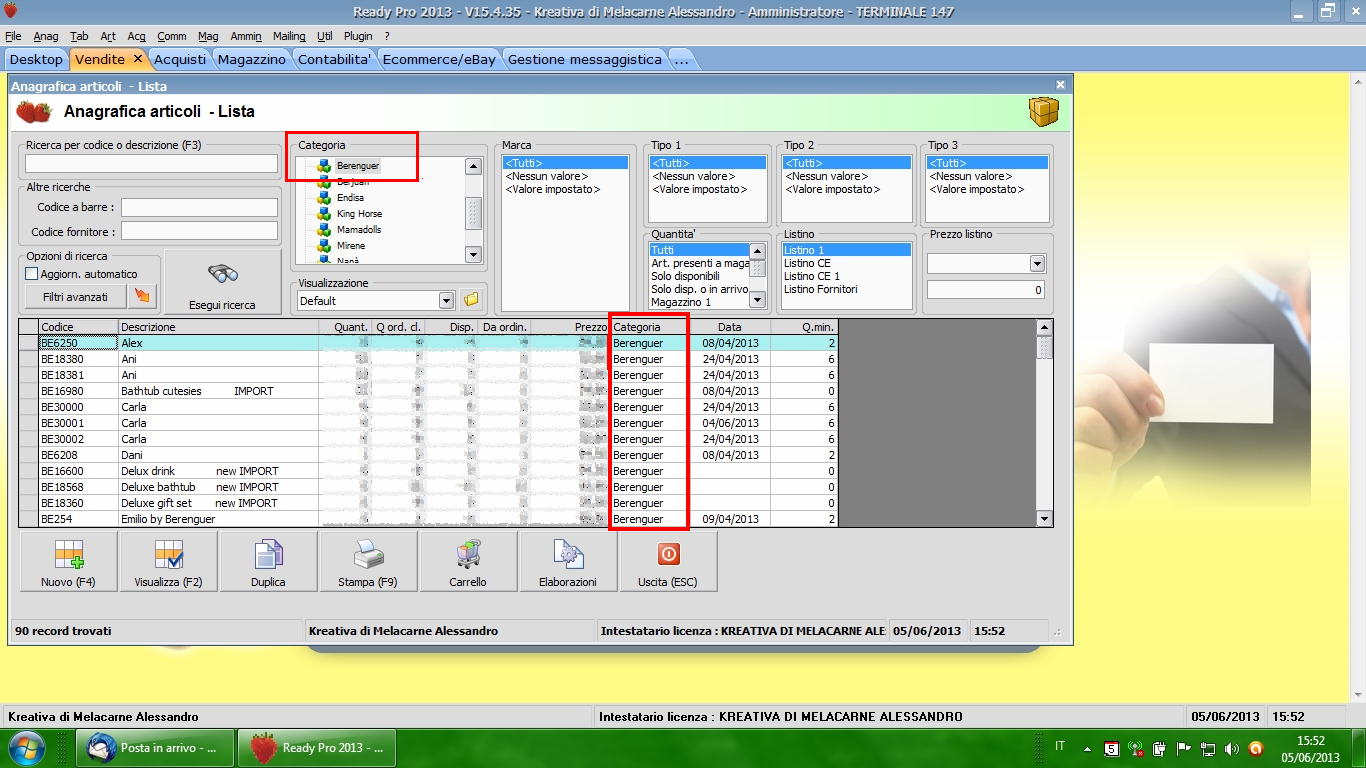This screenshot has width=1366, height=768.
Task: Open the Visualizzazione Default dropdown
Action: tap(446, 300)
